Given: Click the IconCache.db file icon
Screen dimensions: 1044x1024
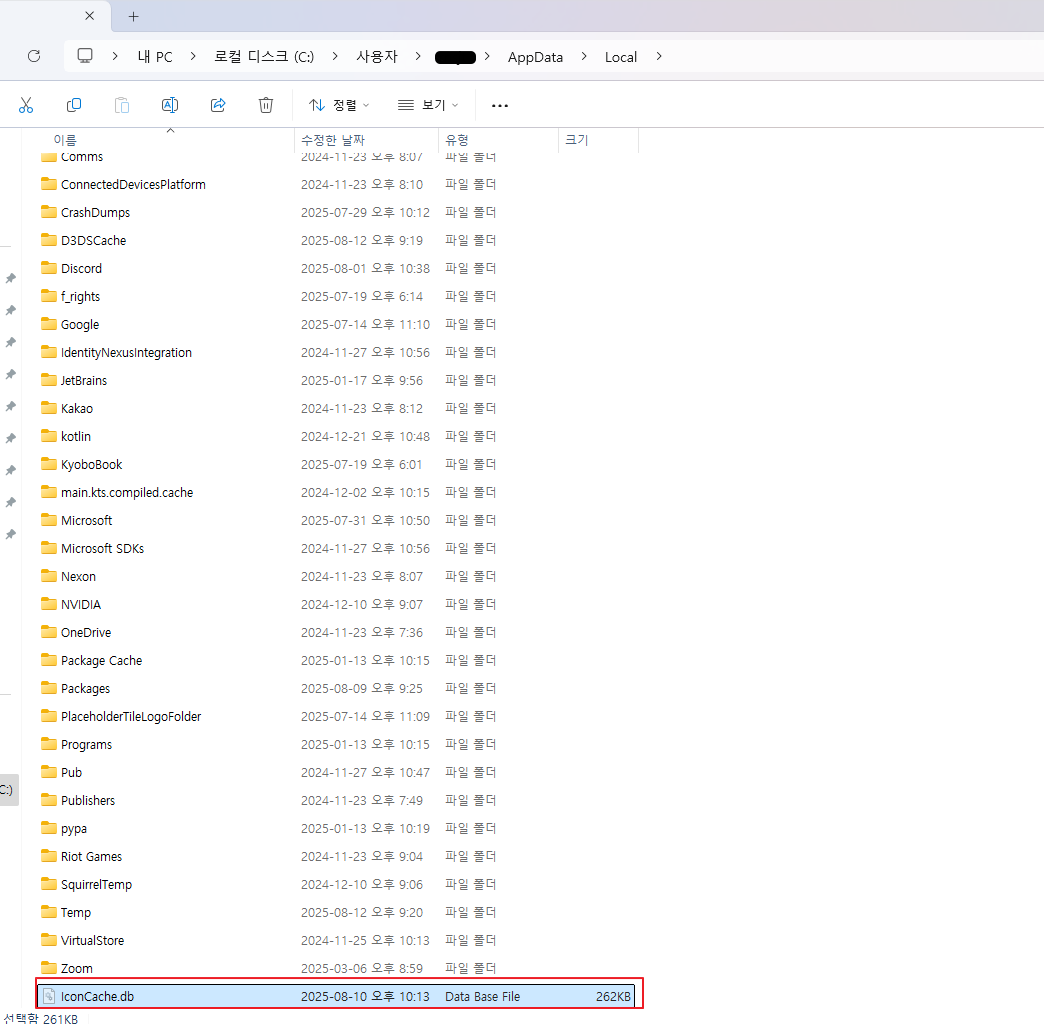Looking at the screenshot, I should [49, 995].
